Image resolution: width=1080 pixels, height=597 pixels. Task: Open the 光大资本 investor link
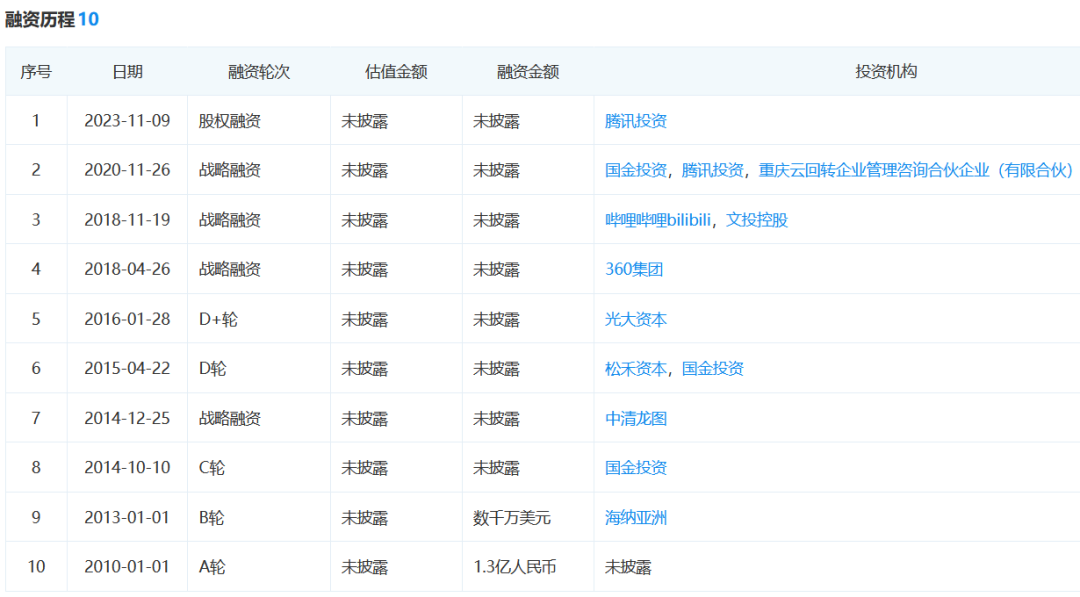pos(636,319)
